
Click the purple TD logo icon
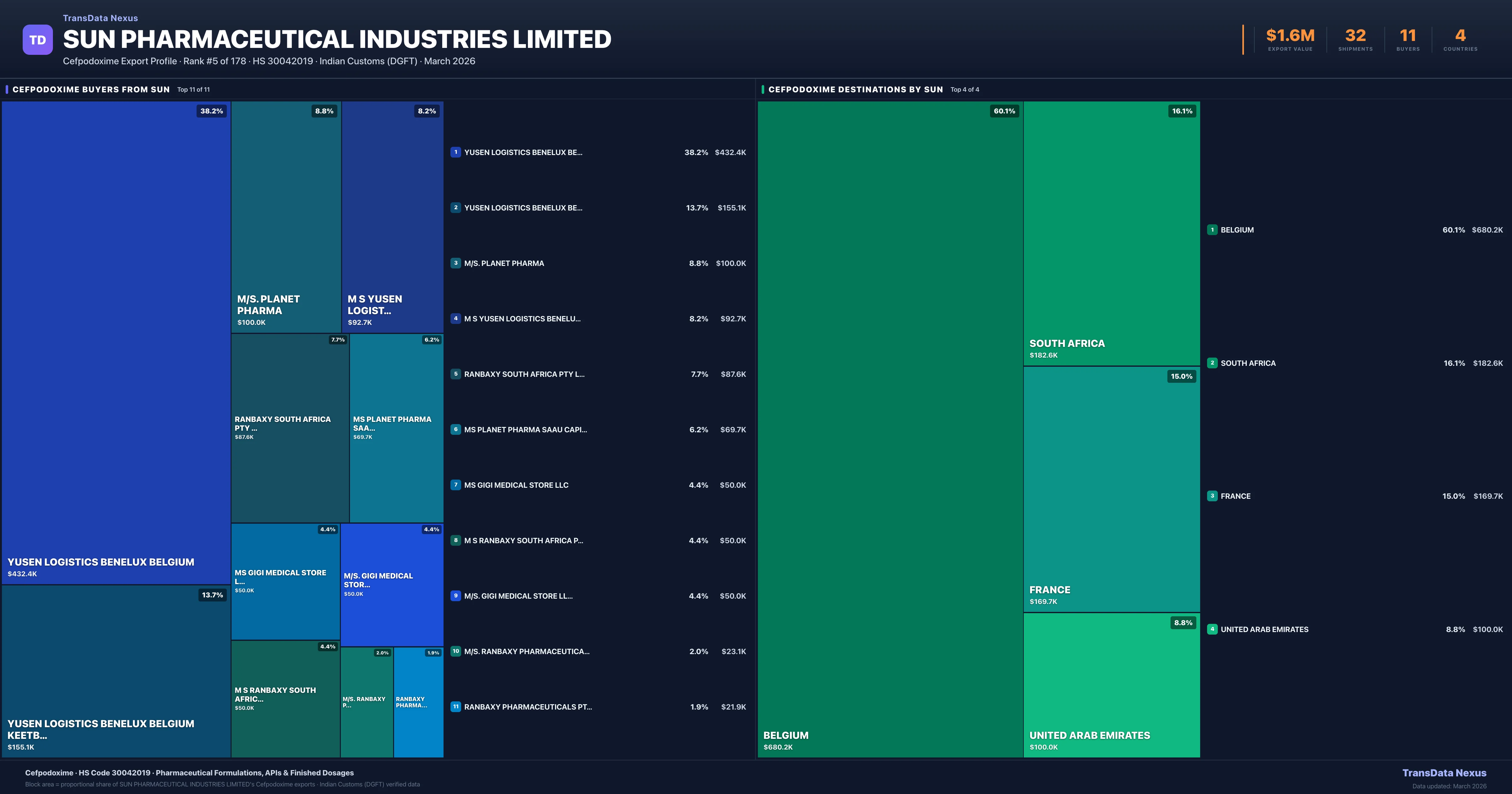click(37, 40)
